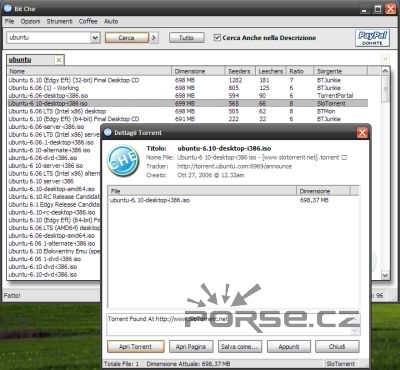Click the Dettagli Torrent title bar icon
The height and width of the screenshot is (370, 400).
[x=108, y=132]
